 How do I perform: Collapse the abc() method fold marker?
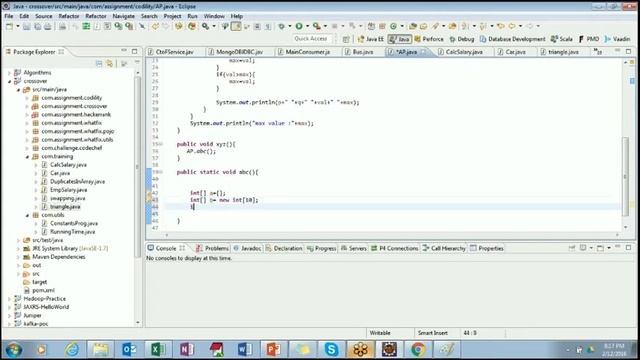[160, 172]
